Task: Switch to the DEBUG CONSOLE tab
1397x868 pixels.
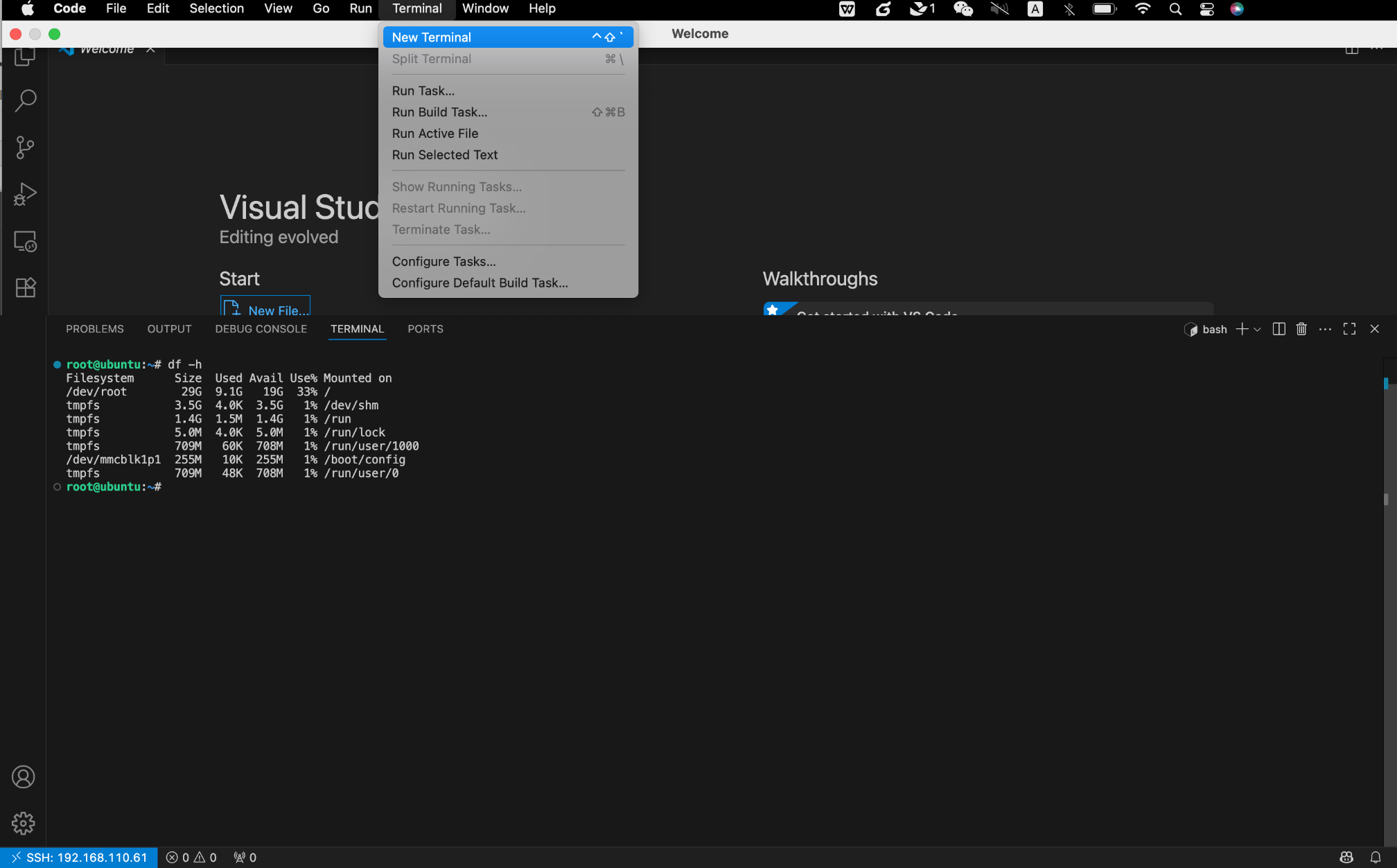Action: (261, 329)
